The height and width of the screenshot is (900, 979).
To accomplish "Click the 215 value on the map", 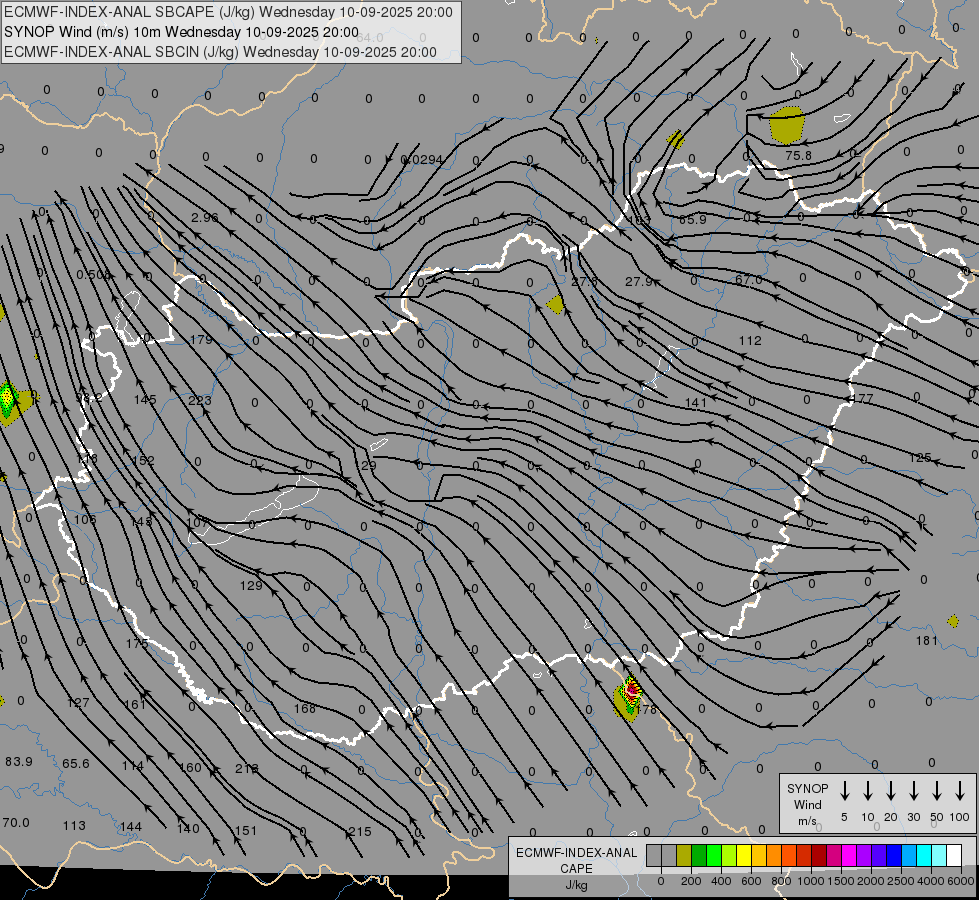I will tap(360, 831).
